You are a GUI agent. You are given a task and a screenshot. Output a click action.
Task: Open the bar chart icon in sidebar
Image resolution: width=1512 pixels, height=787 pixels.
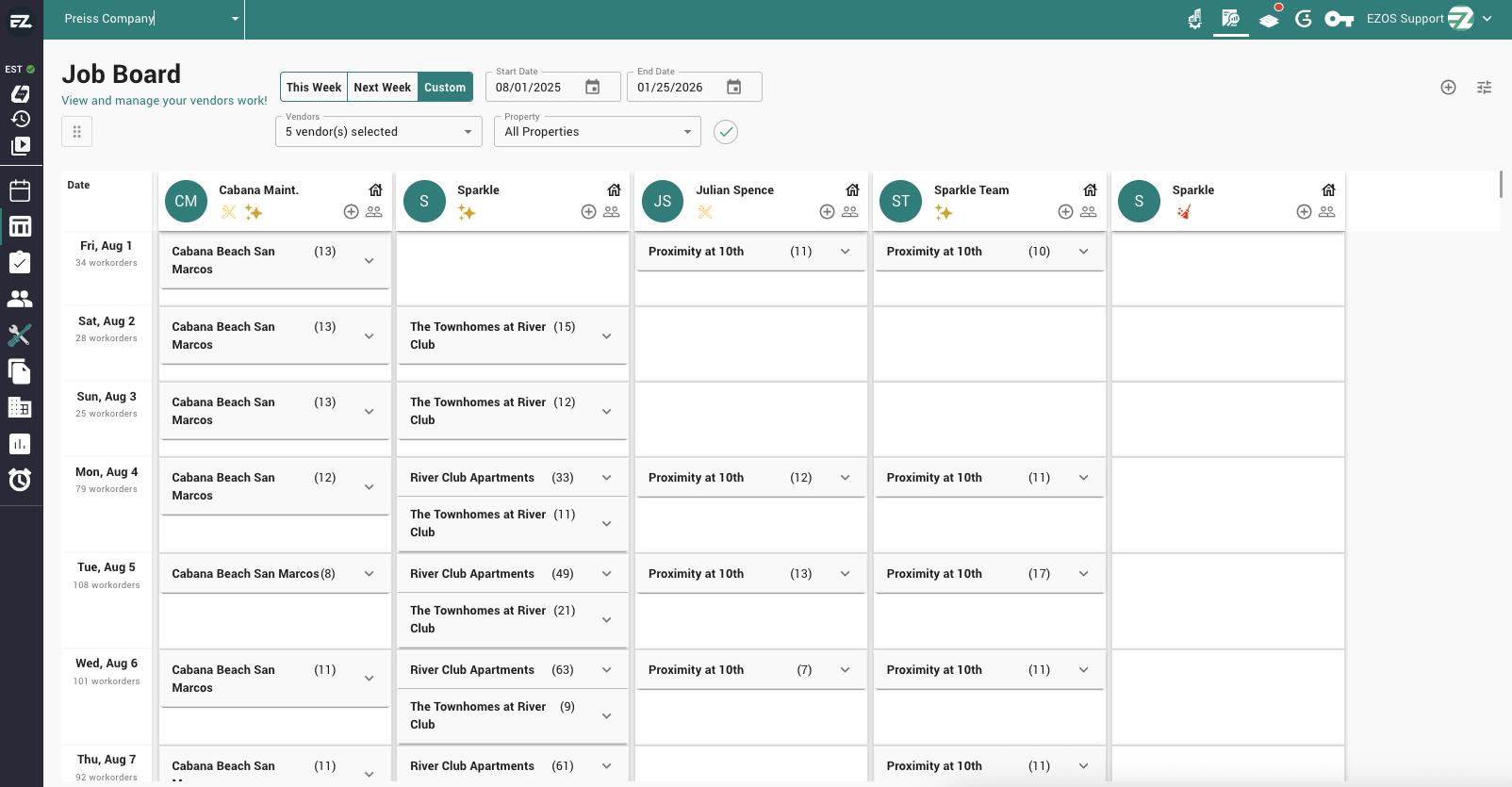[20, 444]
